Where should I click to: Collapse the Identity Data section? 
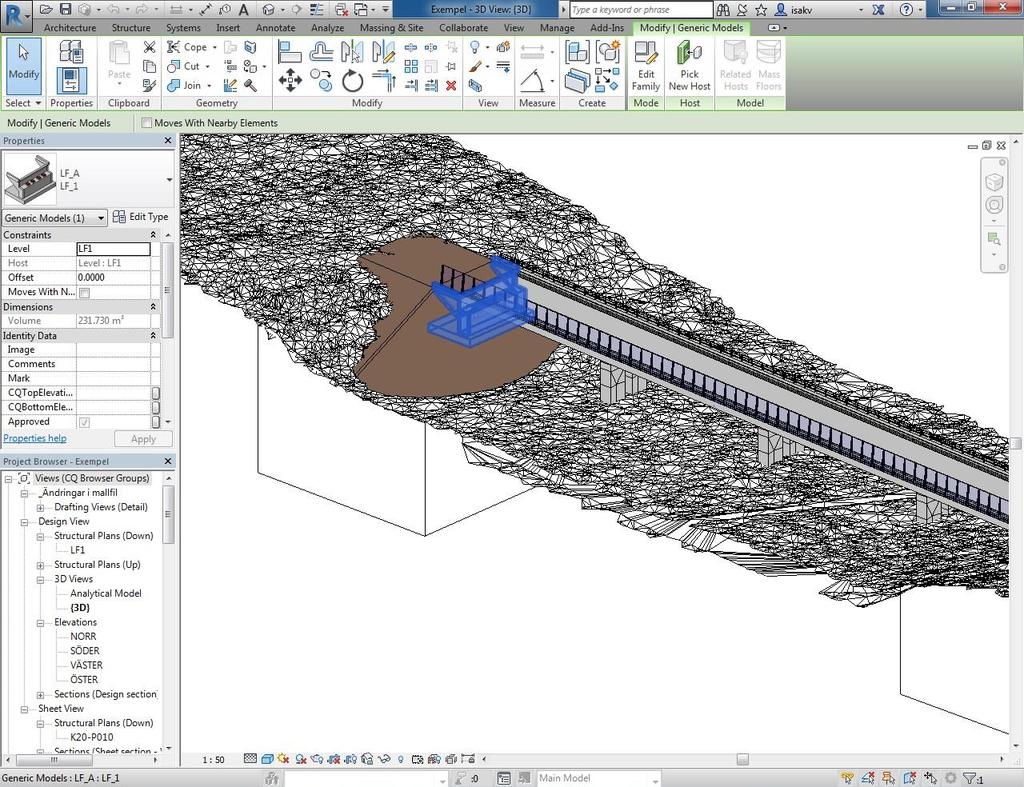pos(153,335)
